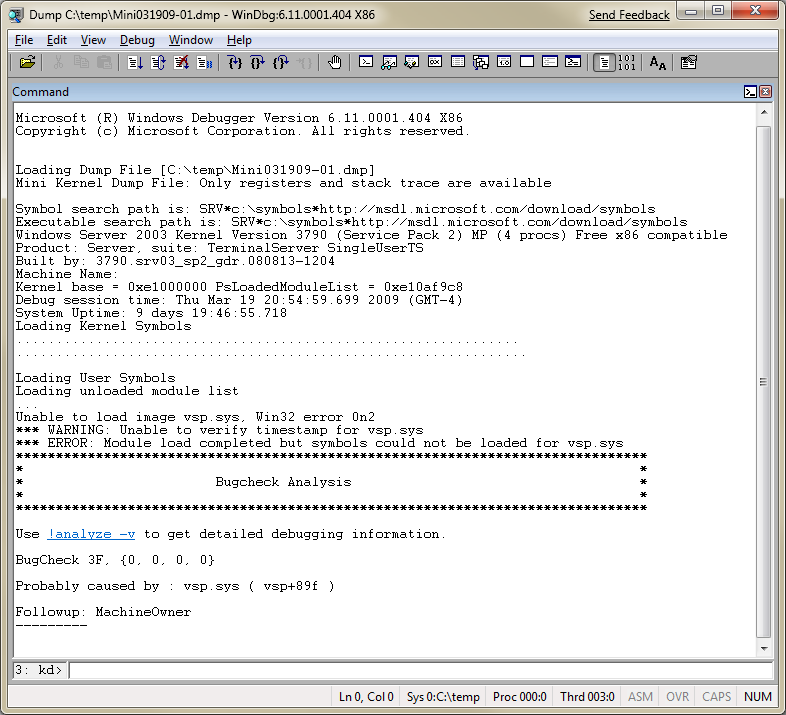Click the Break toolbar icon

(x=205, y=62)
